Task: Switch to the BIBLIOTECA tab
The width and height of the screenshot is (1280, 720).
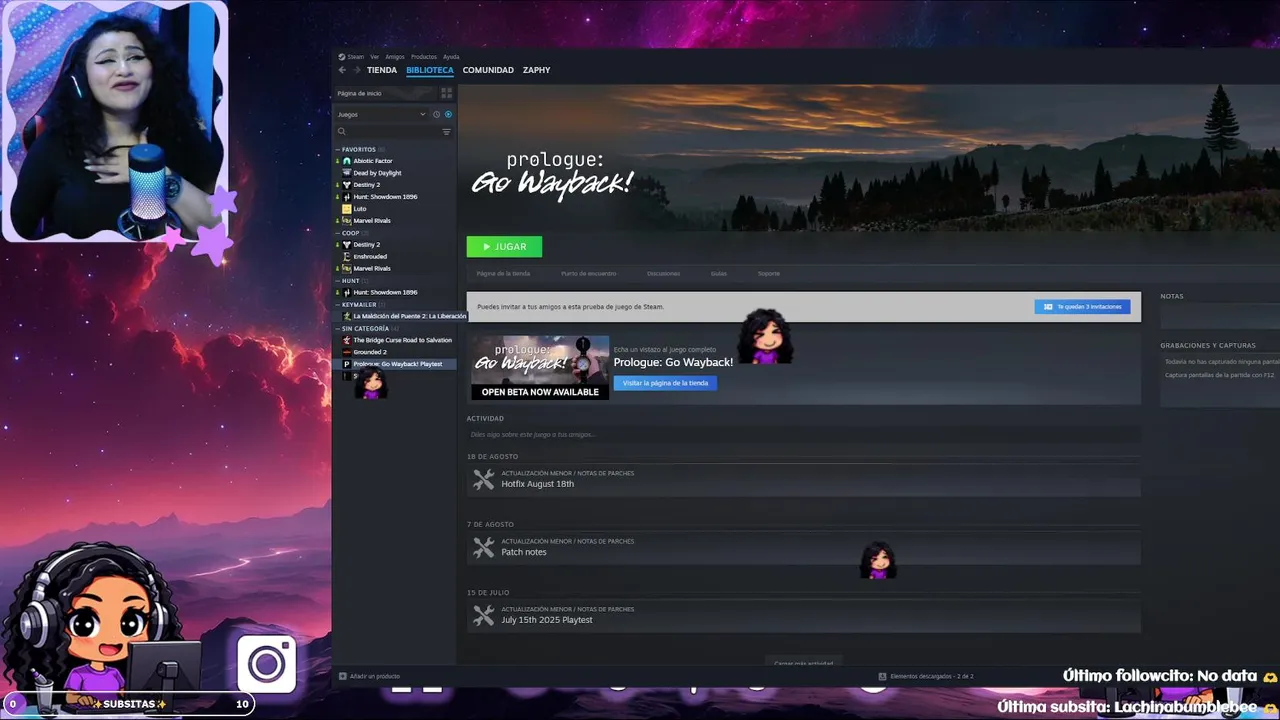Action: (x=430, y=70)
